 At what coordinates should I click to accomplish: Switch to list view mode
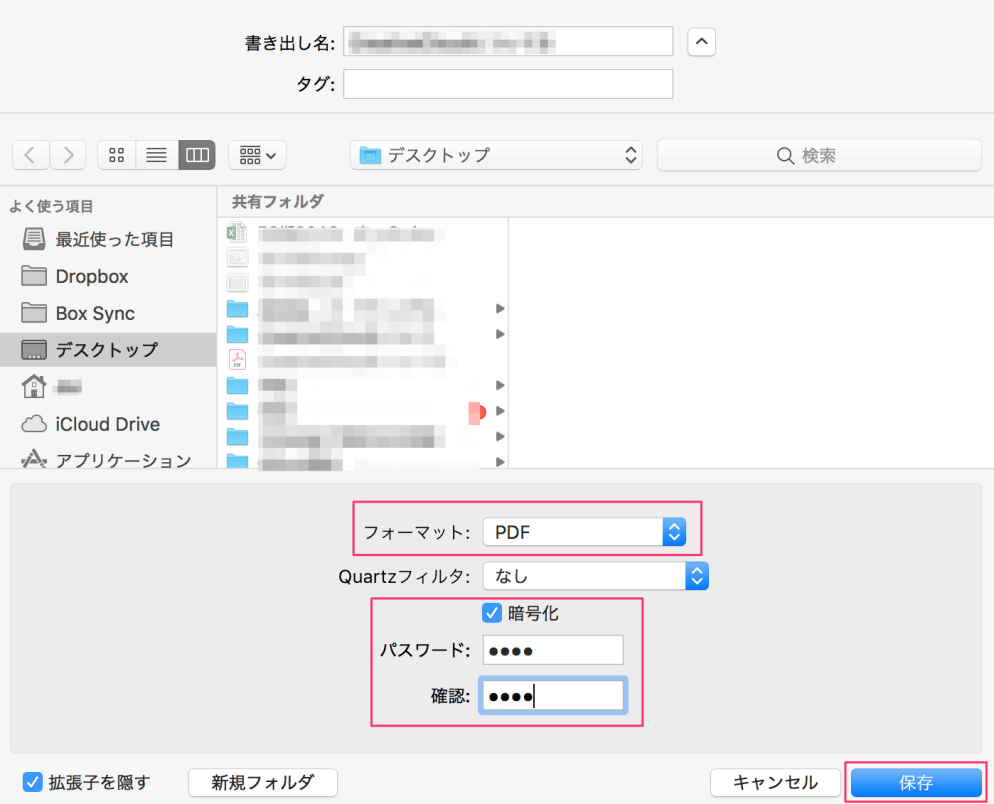(156, 155)
